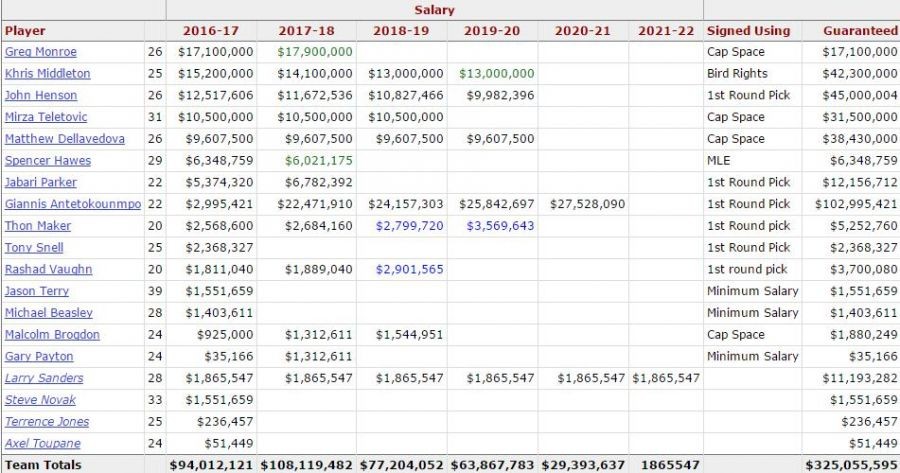Image resolution: width=900 pixels, height=473 pixels.
Task: Open Tony Snell player link
Action: click(x=34, y=248)
